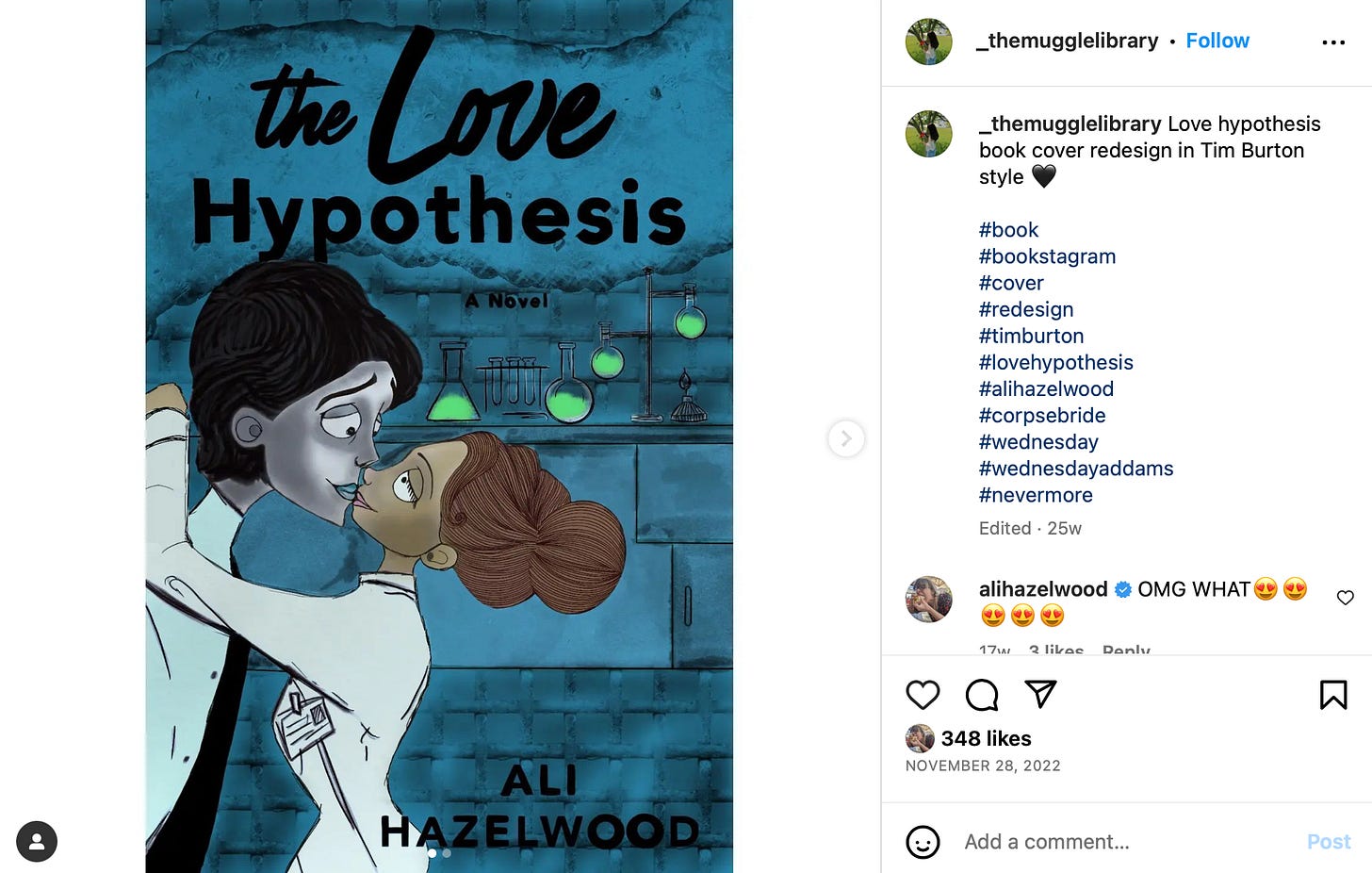The image size is (1372, 873).
Task: Open the #wednesdayaddams hashtag
Action: [1076, 469]
